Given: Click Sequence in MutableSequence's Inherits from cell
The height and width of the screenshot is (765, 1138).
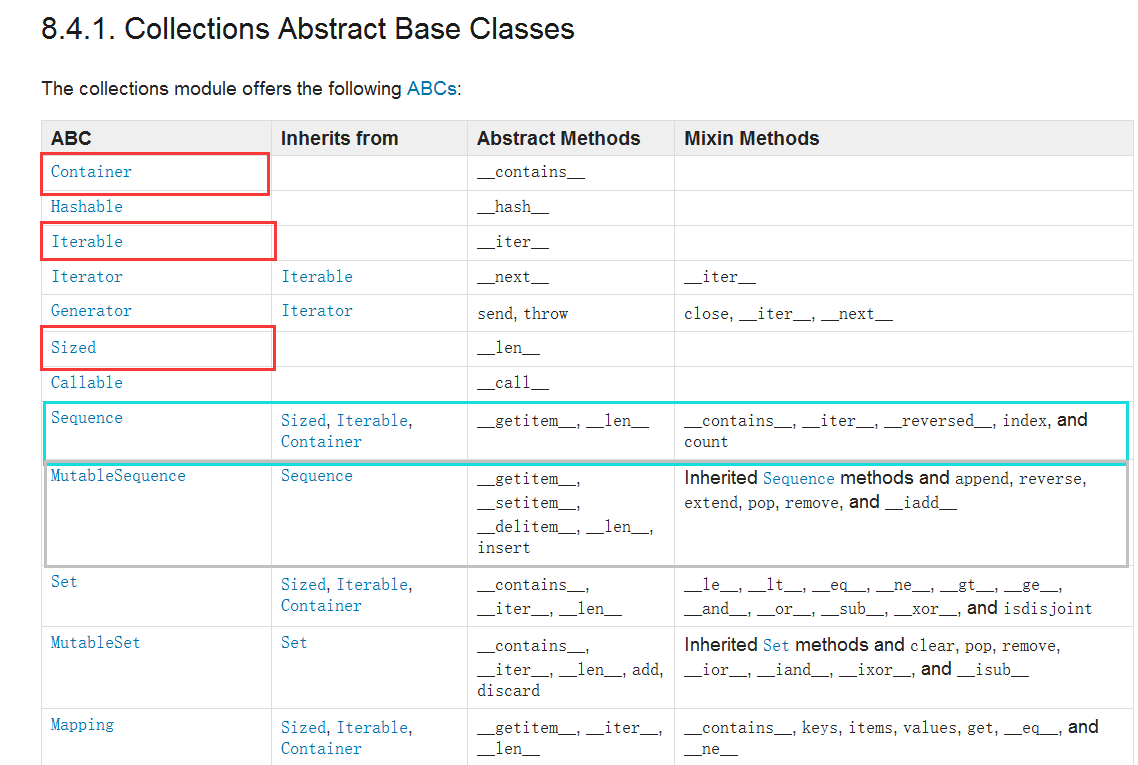Looking at the screenshot, I should 317,476.
